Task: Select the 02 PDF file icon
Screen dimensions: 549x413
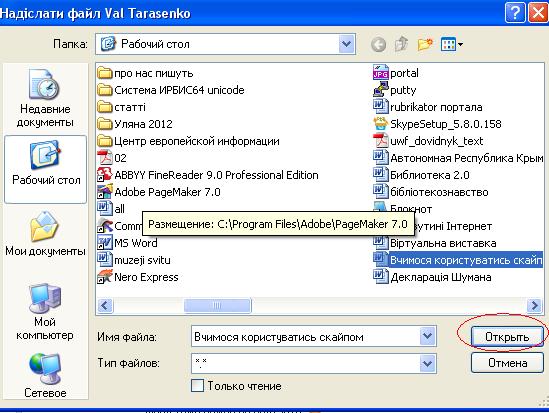Action: [104, 158]
